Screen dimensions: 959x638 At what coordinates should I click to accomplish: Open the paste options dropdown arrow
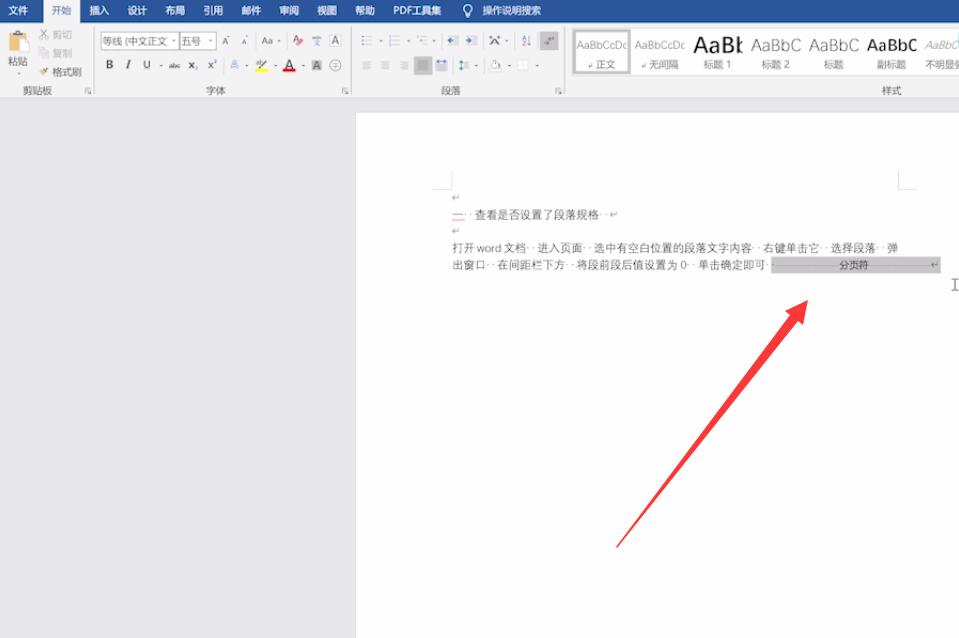click(18, 73)
